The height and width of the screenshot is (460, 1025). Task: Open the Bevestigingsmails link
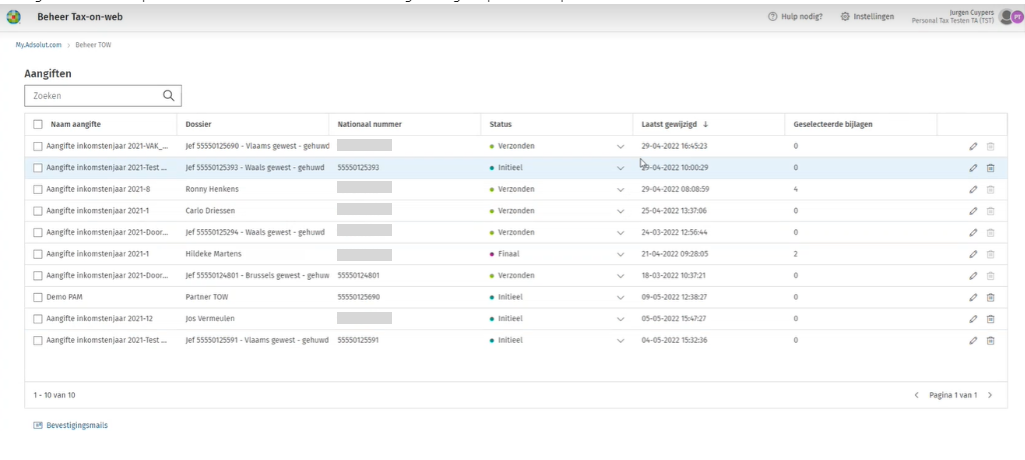[71, 425]
